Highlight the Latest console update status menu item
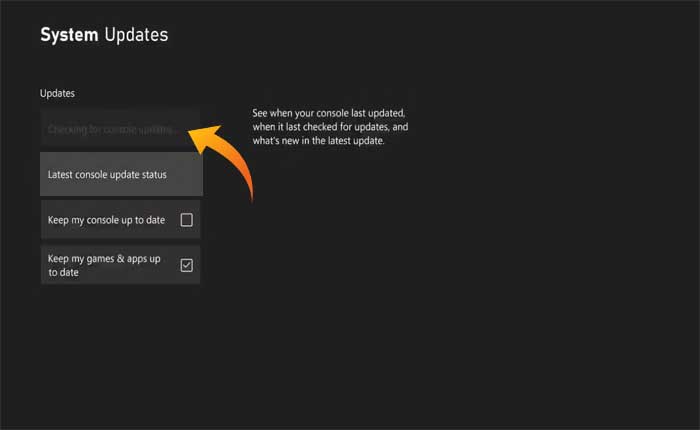 107,174
